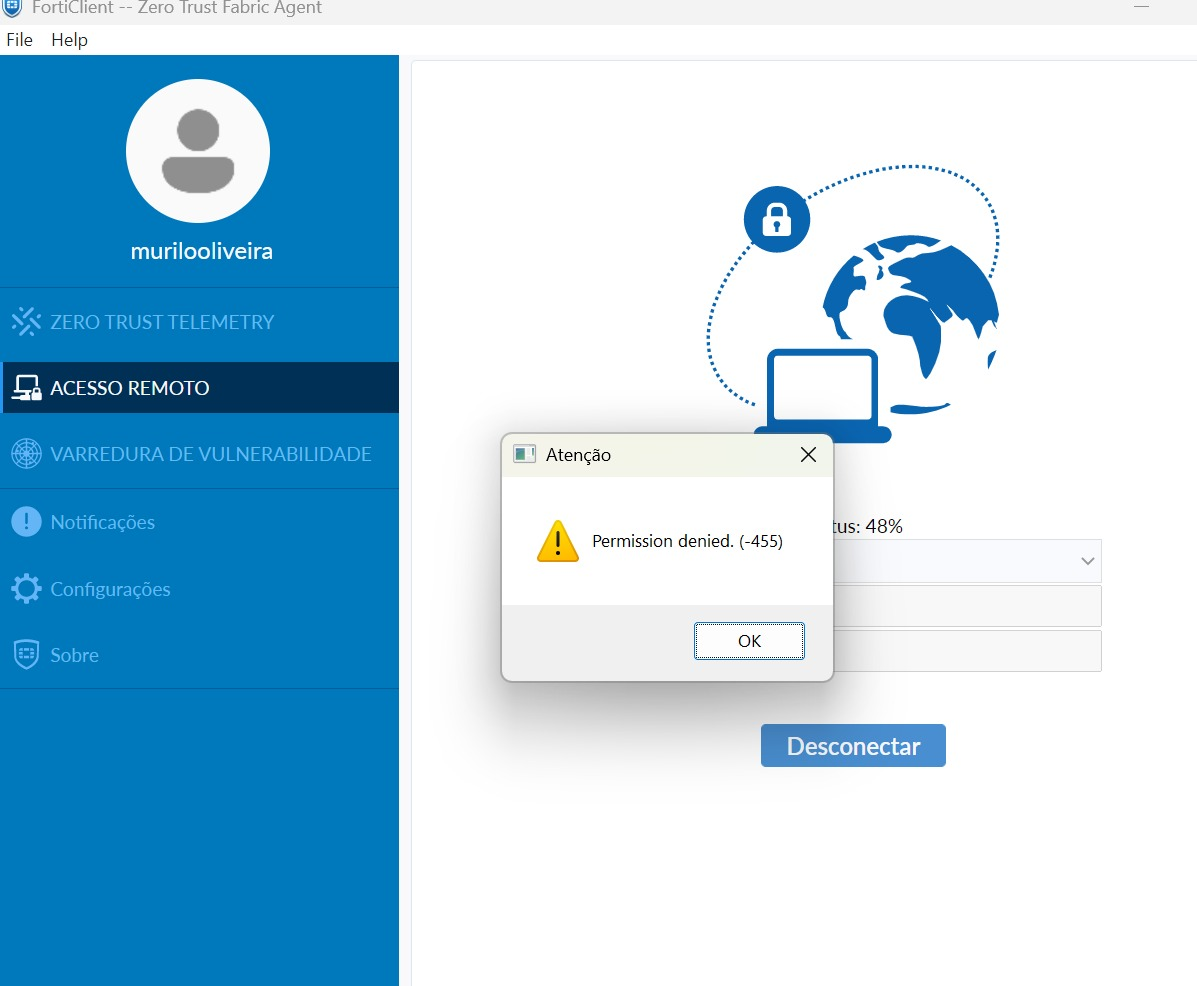This screenshot has height=986, width=1197.
Task: Click the Acesso Remoto laptop icon
Action: (x=26, y=388)
